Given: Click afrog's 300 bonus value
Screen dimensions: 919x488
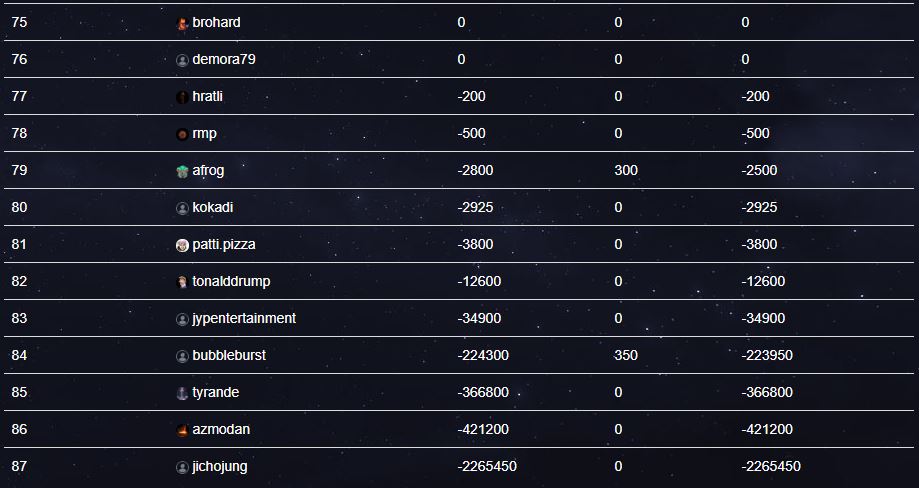Looking at the screenshot, I should tap(627, 170).
